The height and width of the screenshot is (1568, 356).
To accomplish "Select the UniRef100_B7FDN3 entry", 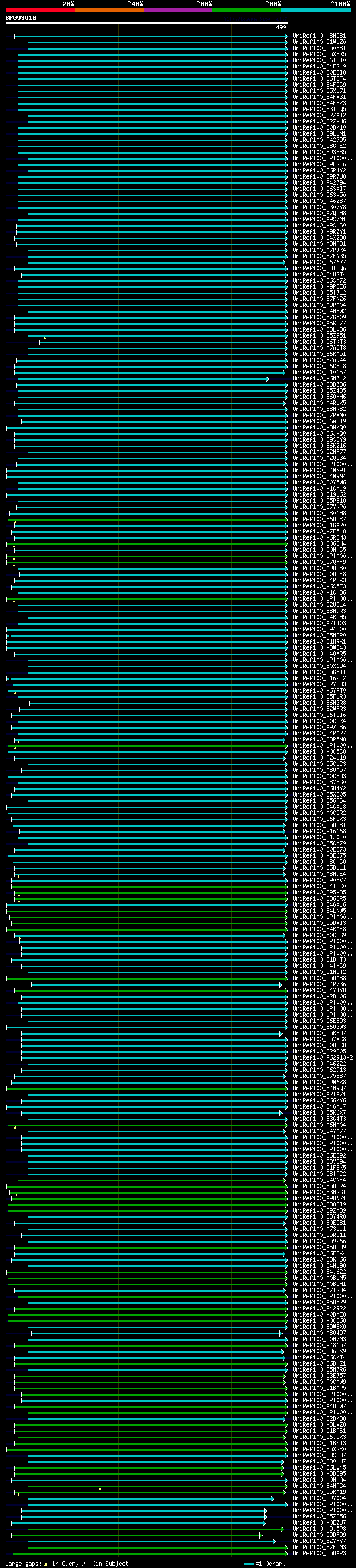I will 319,1547.
